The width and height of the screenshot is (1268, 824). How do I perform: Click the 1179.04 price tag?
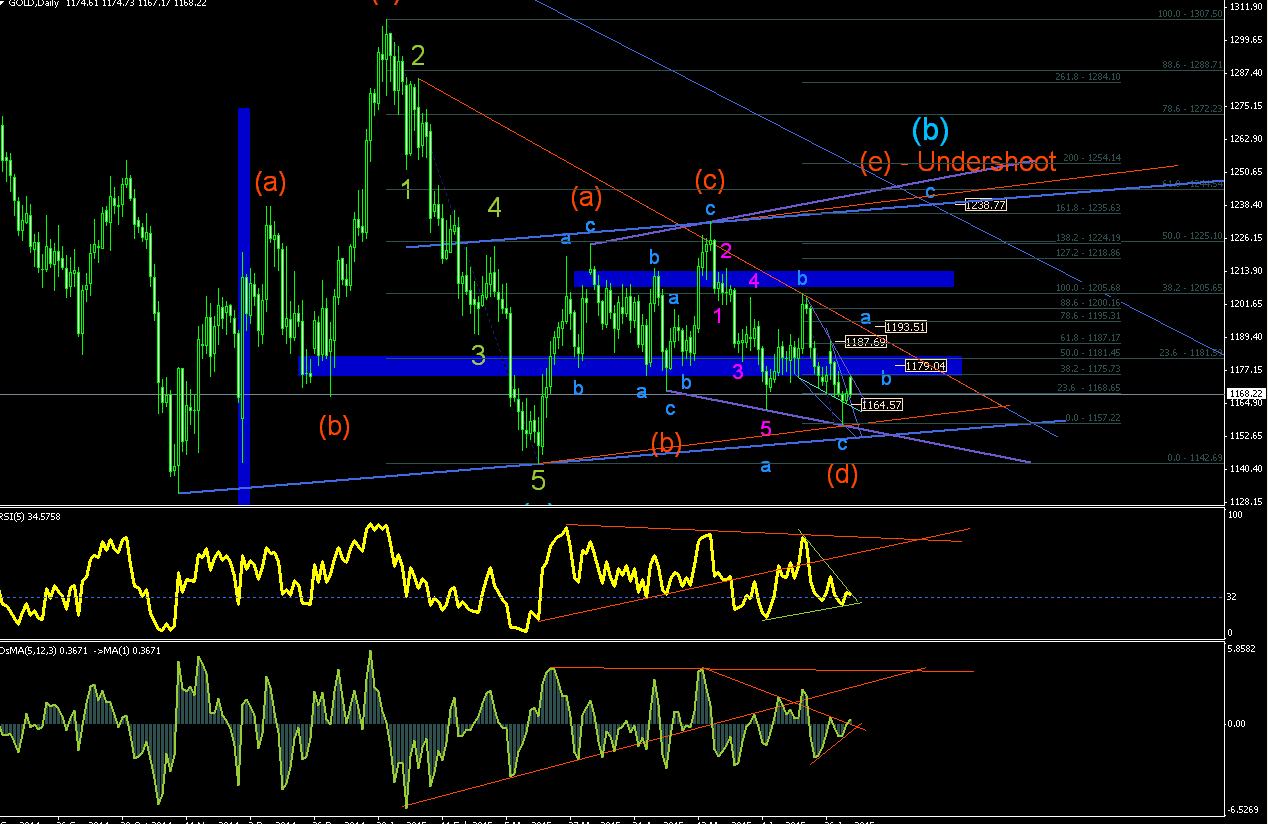point(925,366)
